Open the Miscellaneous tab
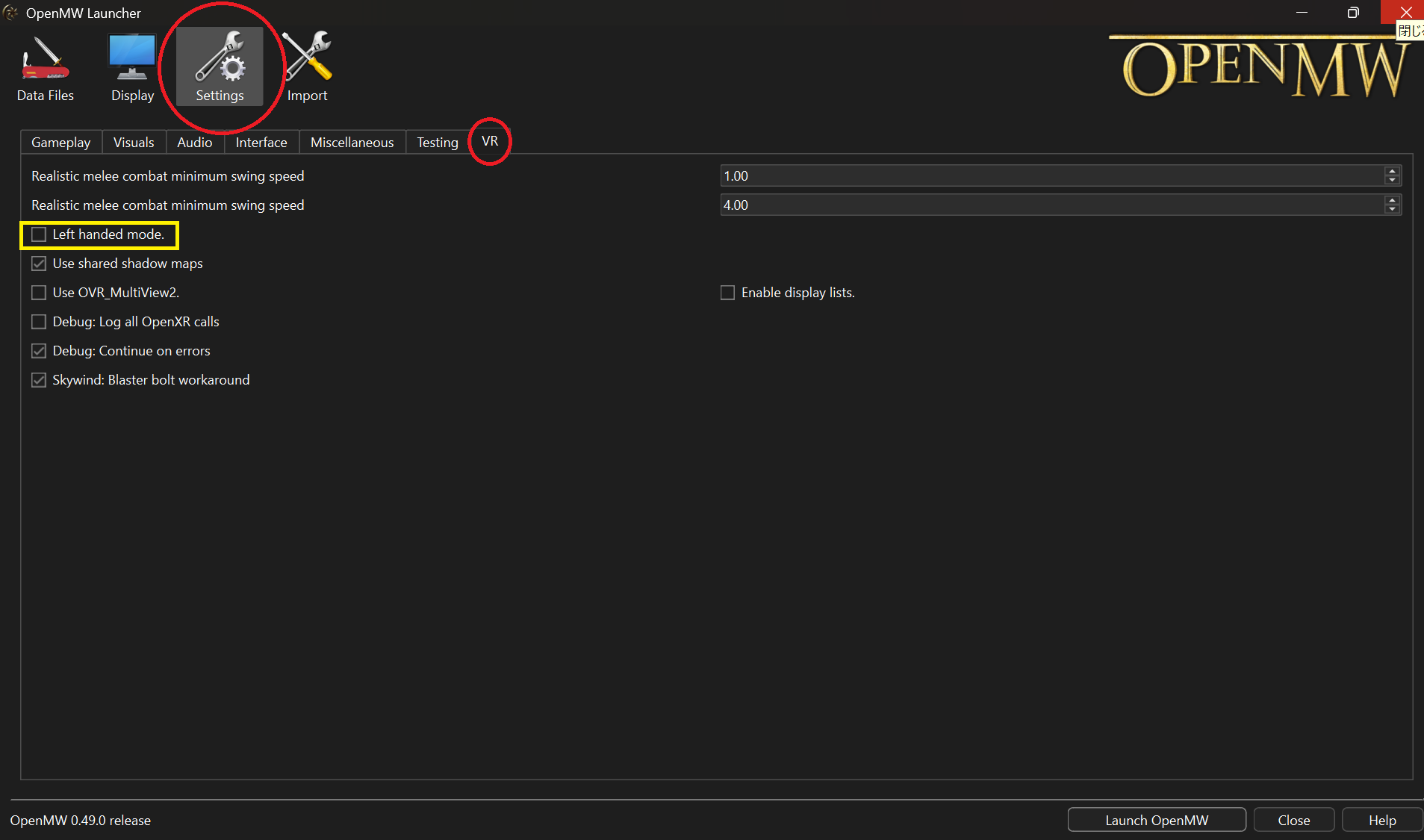The height and width of the screenshot is (840, 1424). coord(352,142)
